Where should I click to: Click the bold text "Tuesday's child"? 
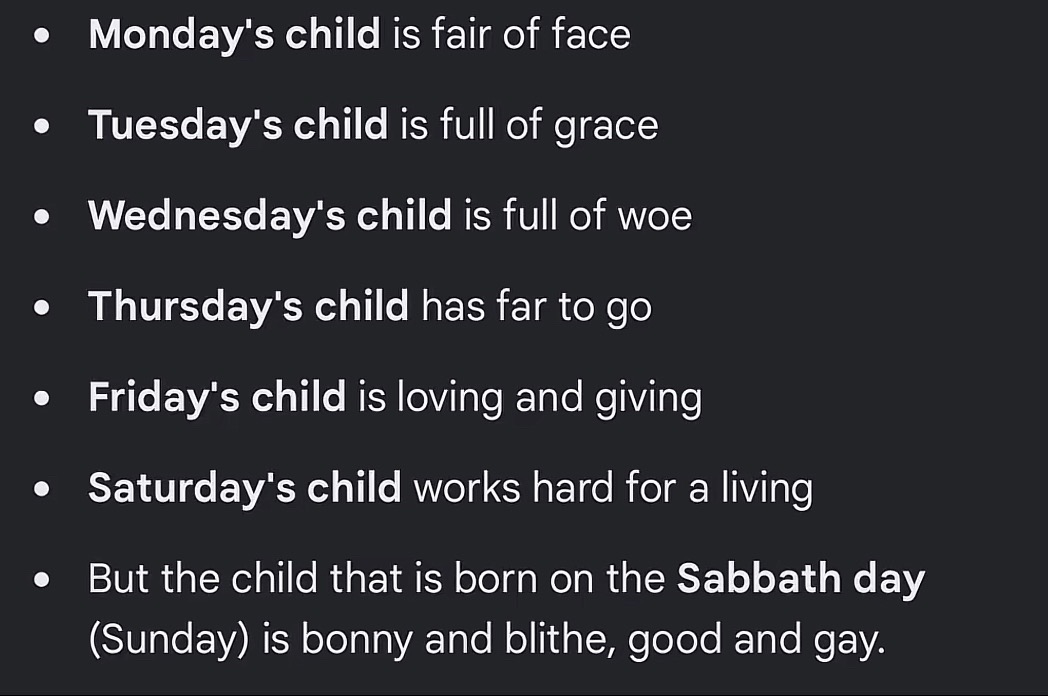click(238, 126)
